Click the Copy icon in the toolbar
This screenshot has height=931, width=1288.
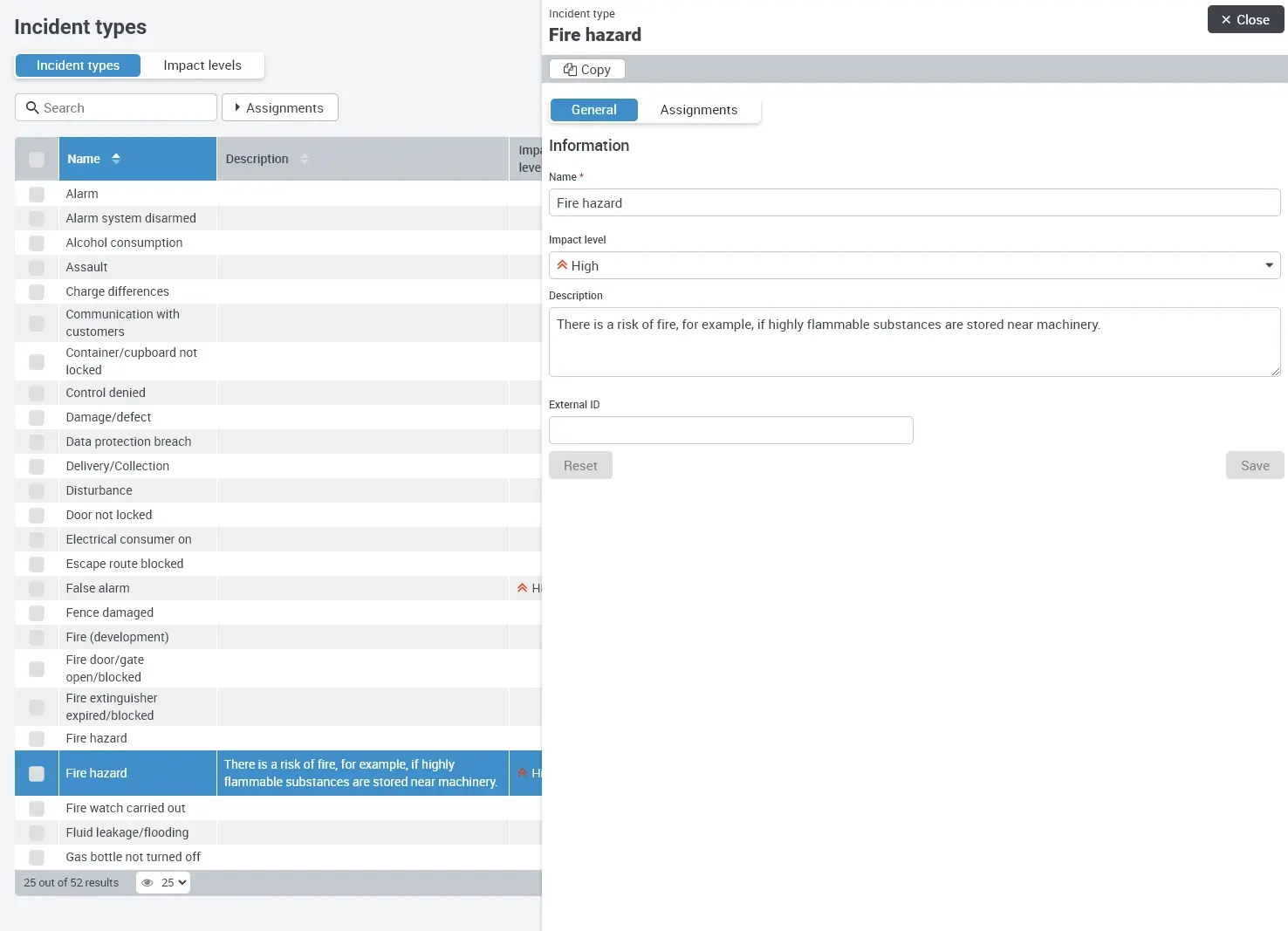click(x=572, y=69)
